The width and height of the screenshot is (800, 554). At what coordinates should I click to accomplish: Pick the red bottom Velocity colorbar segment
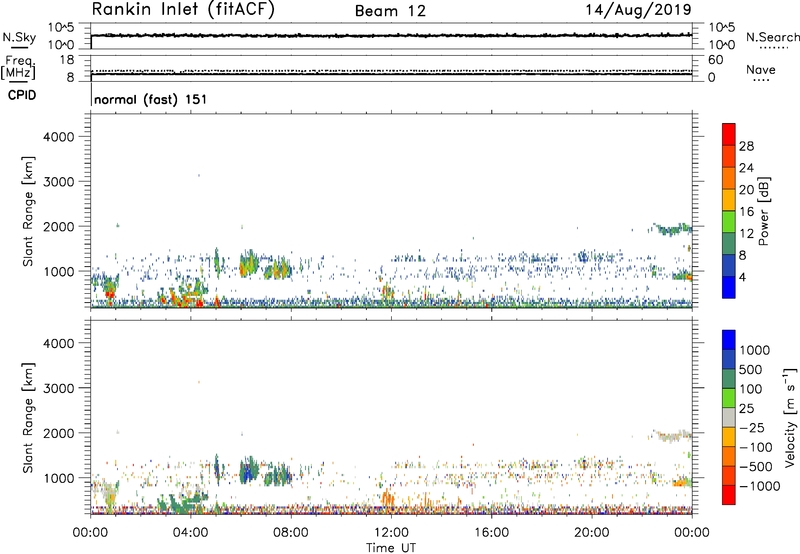(729, 495)
